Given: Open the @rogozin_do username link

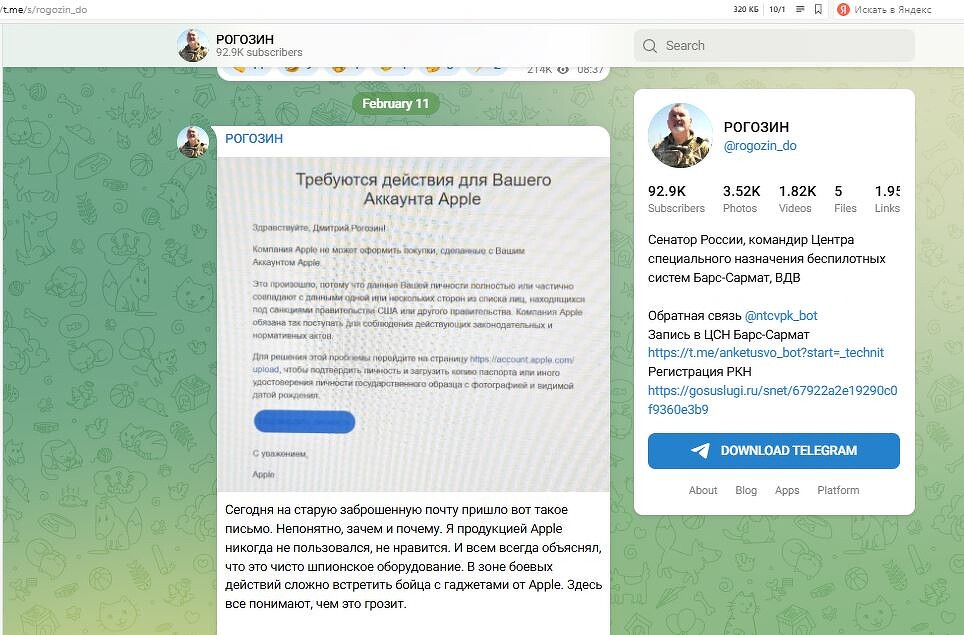Looking at the screenshot, I should point(760,146).
